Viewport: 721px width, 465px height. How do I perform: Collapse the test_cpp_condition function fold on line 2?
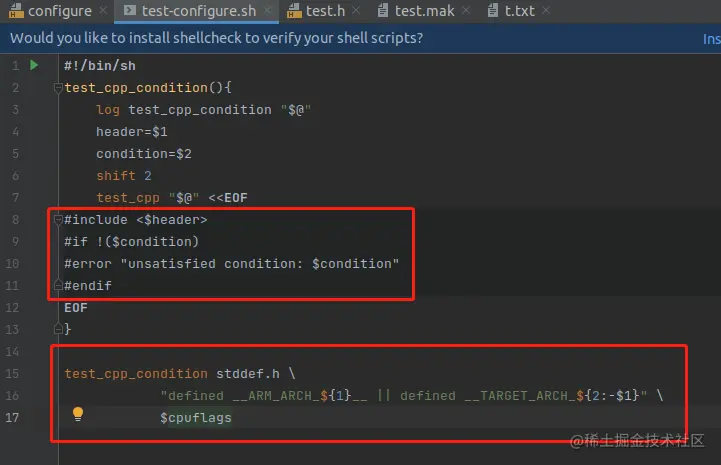pyautogui.click(x=58, y=87)
